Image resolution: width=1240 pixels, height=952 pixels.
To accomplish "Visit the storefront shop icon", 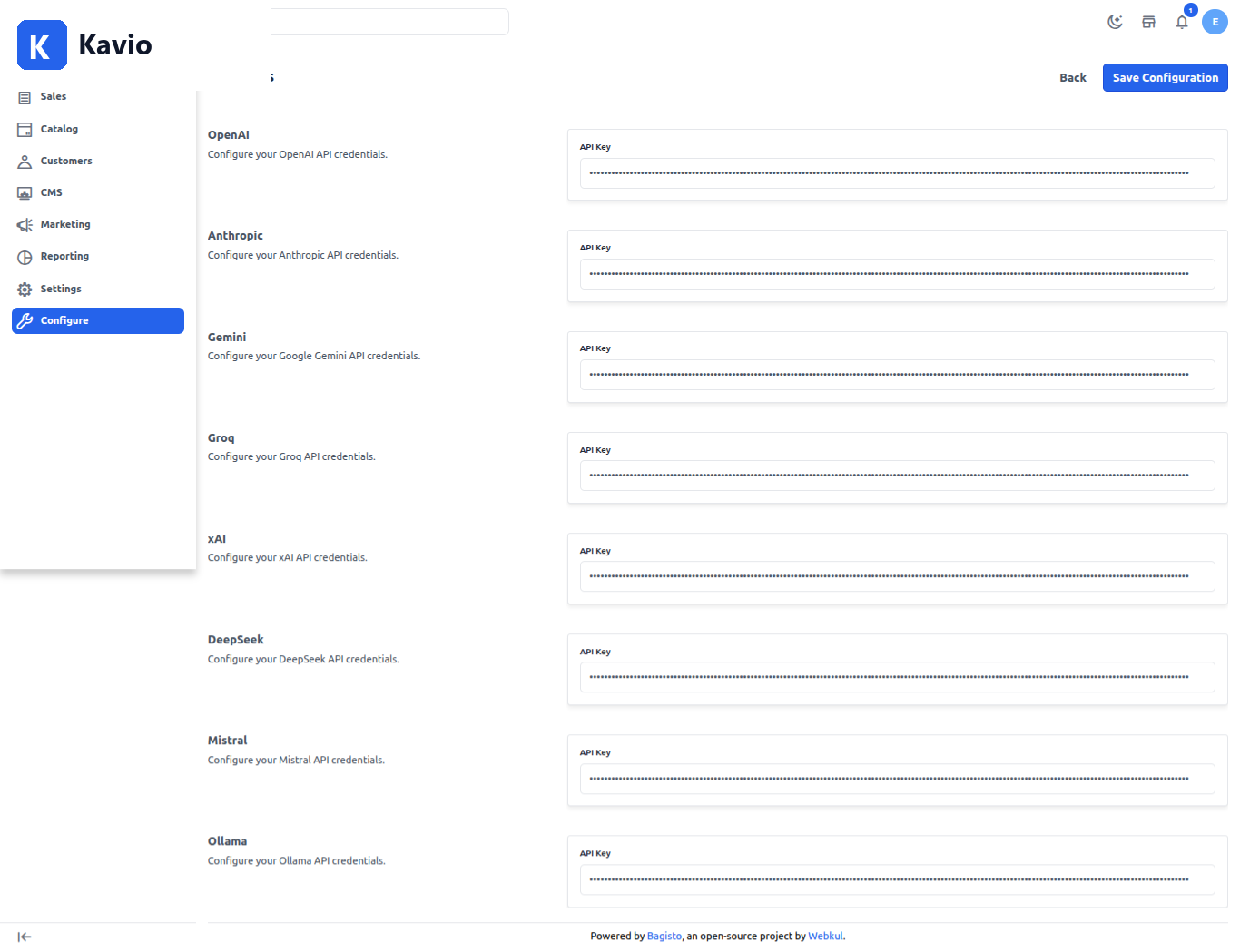I will (x=1148, y=22).
